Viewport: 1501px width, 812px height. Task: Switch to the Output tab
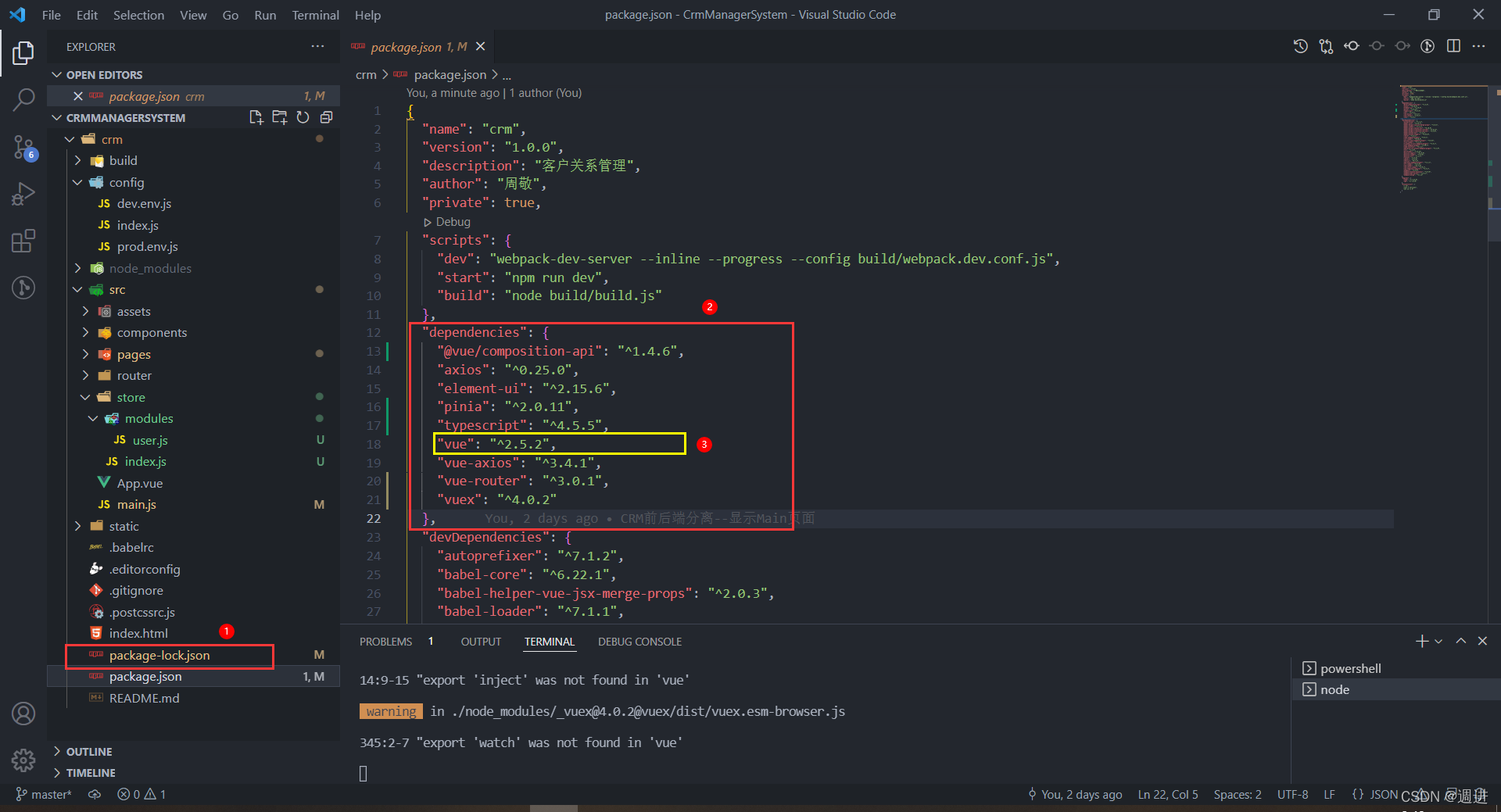(481, 642)
